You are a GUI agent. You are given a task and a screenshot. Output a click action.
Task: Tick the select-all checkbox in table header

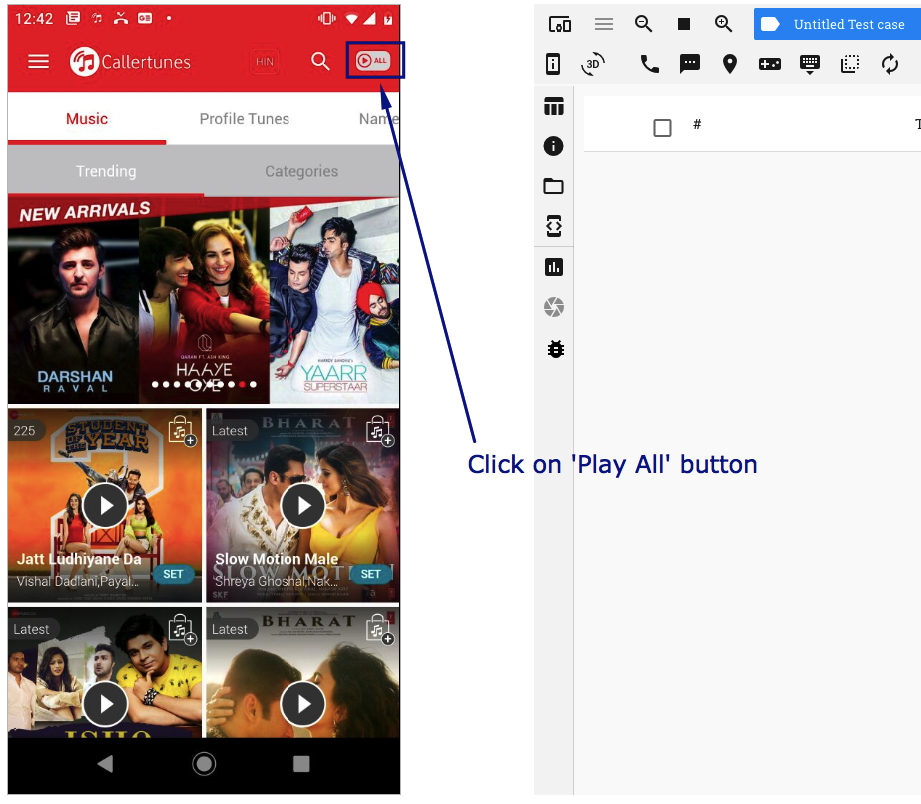[663, 127]
